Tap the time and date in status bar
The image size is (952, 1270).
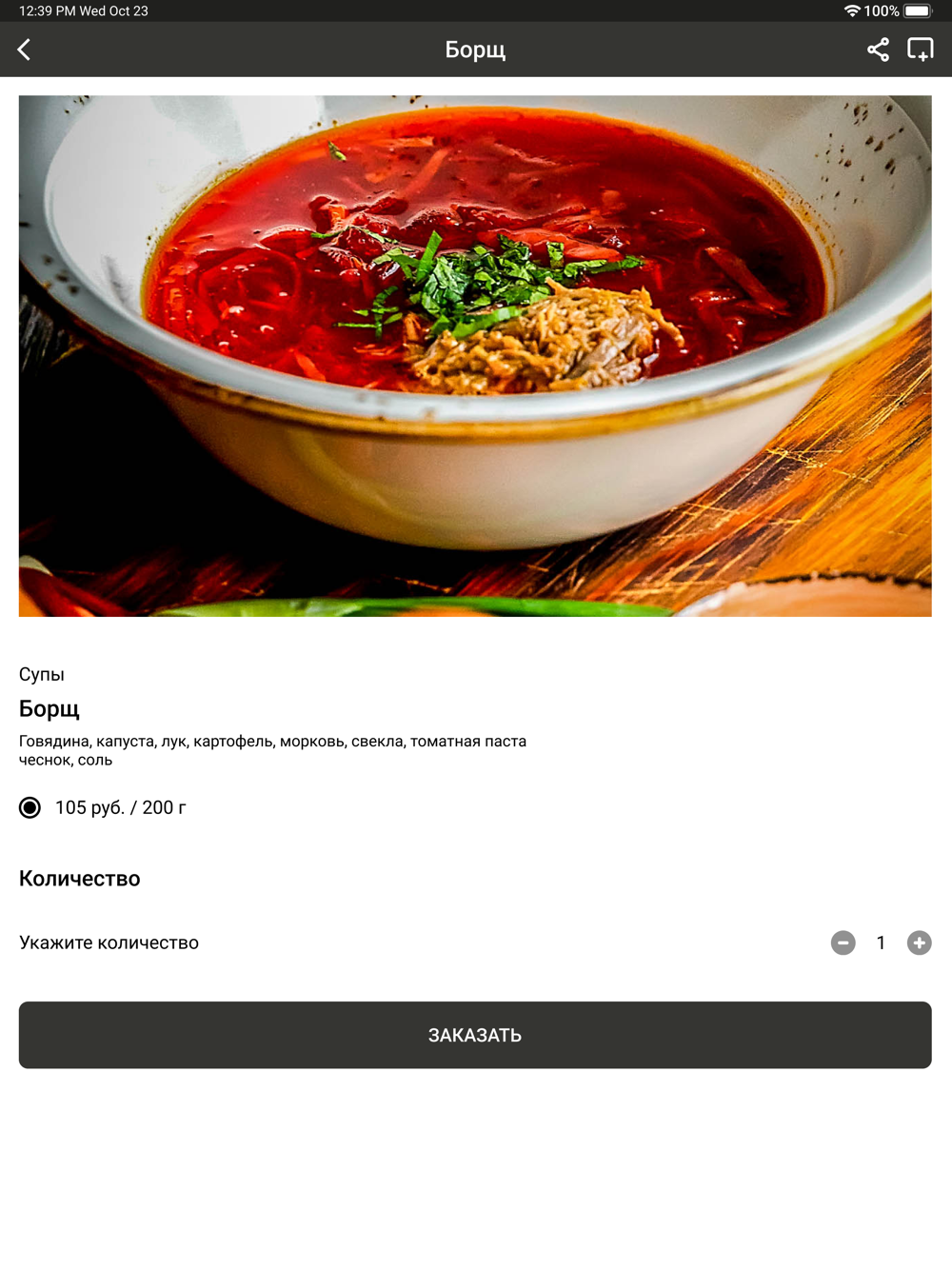(x=84, y=10)
